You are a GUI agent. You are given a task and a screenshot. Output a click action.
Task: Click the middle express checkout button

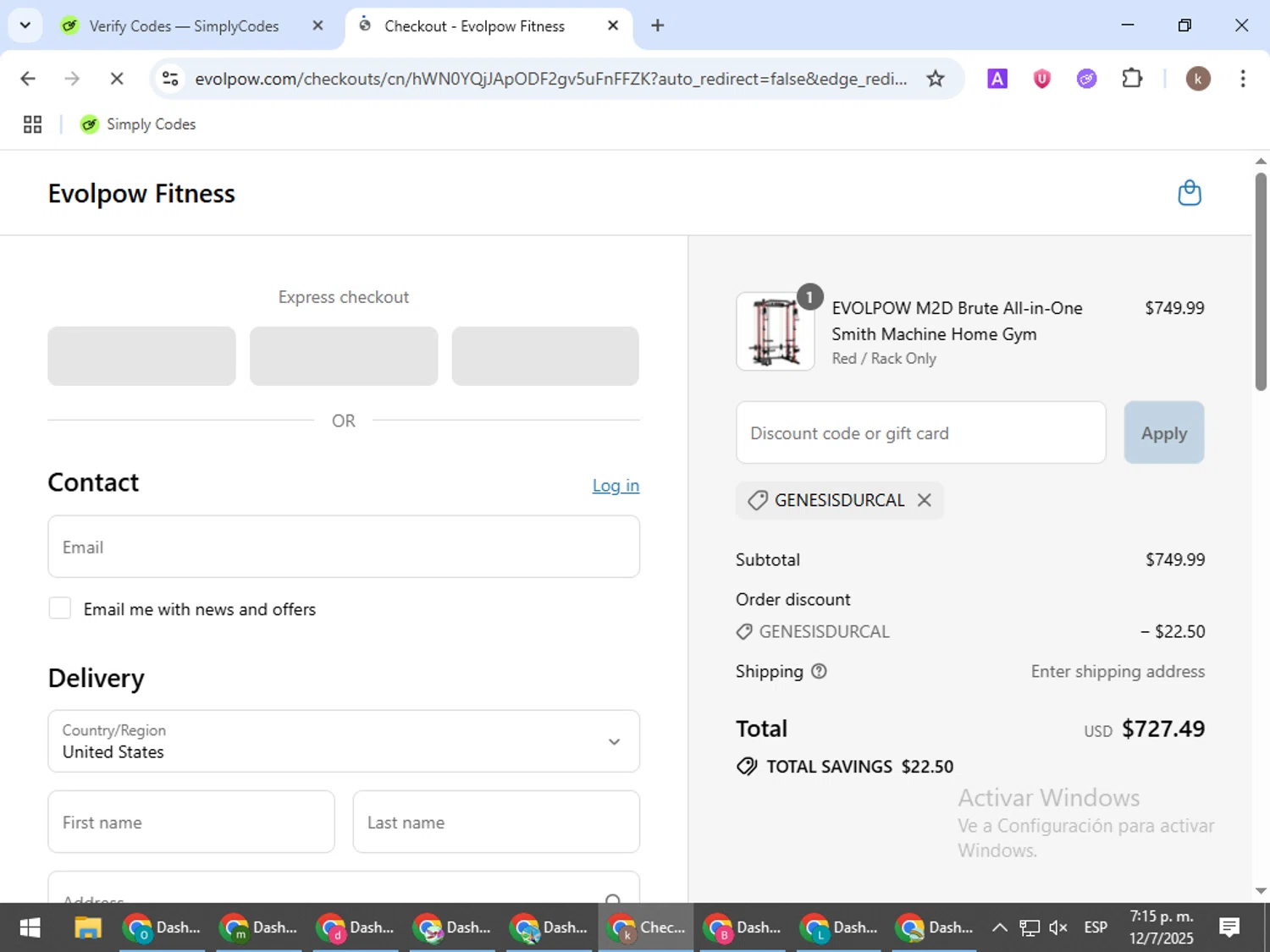click(344, 356)
